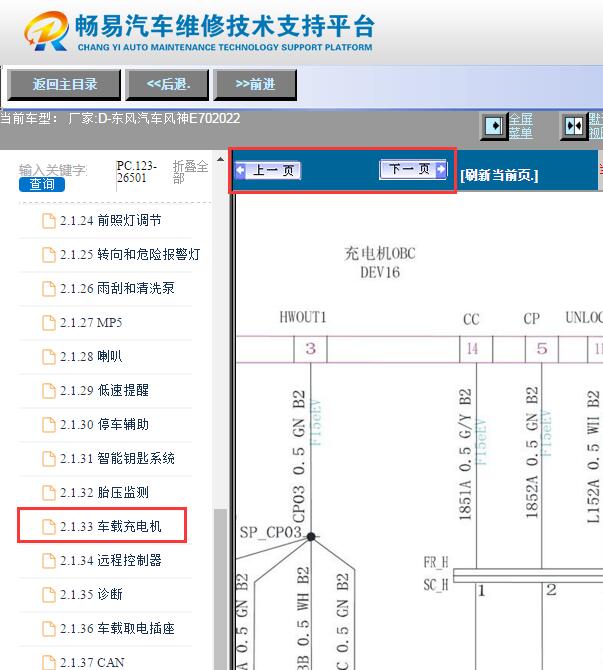The height and width of the screenshot is (670, 603).
Task: Go to previous page with 上一页
Action: tap(268, 170)
